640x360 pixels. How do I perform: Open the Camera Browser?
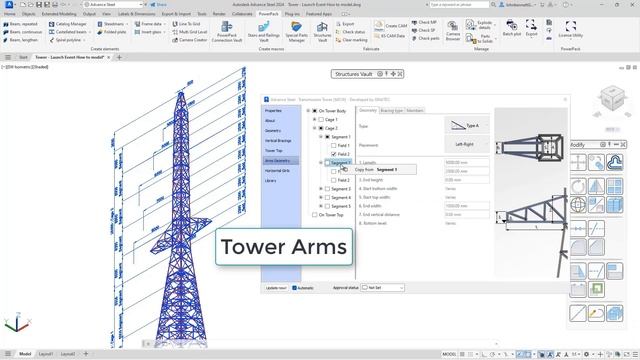[x=453, y=31]
